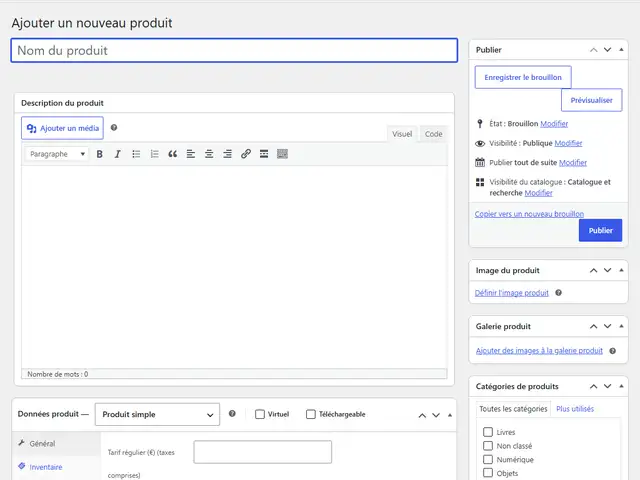
Task: Check the Virtuel checkbox
Action: click(260, 414)
